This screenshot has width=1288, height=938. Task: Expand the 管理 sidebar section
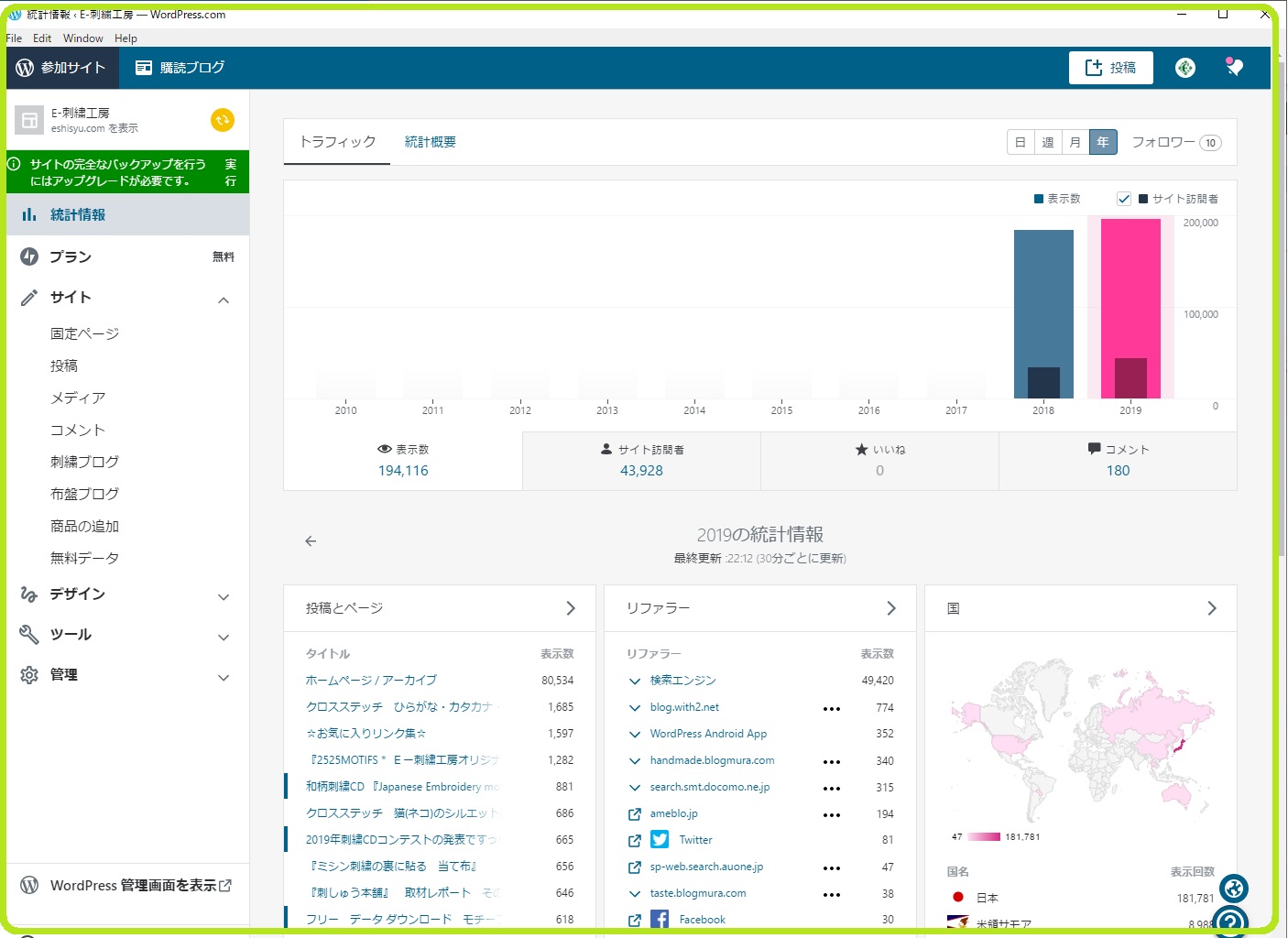224,678
